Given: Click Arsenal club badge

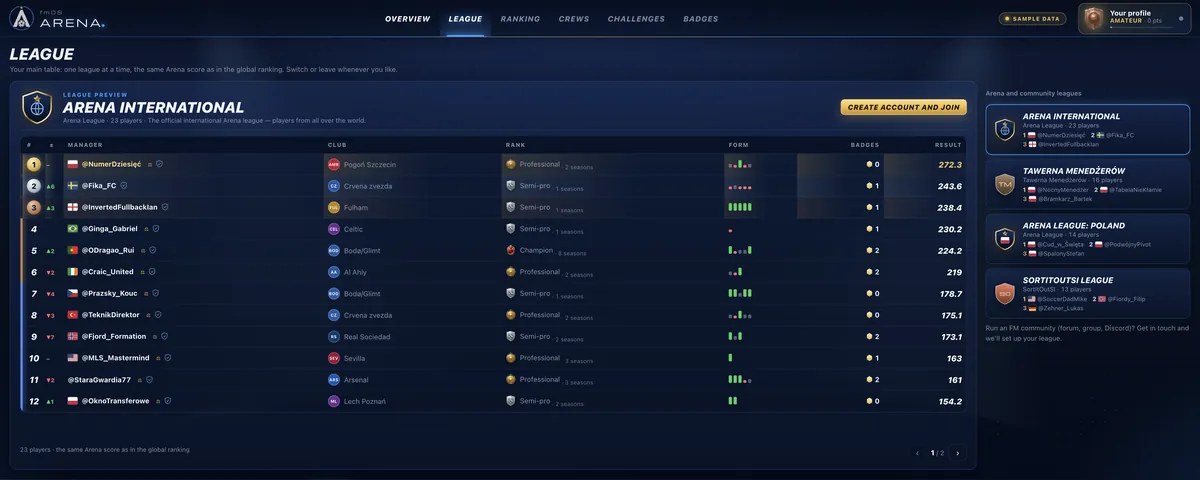Looking at the screenshot, I should (x=334, y=380).
